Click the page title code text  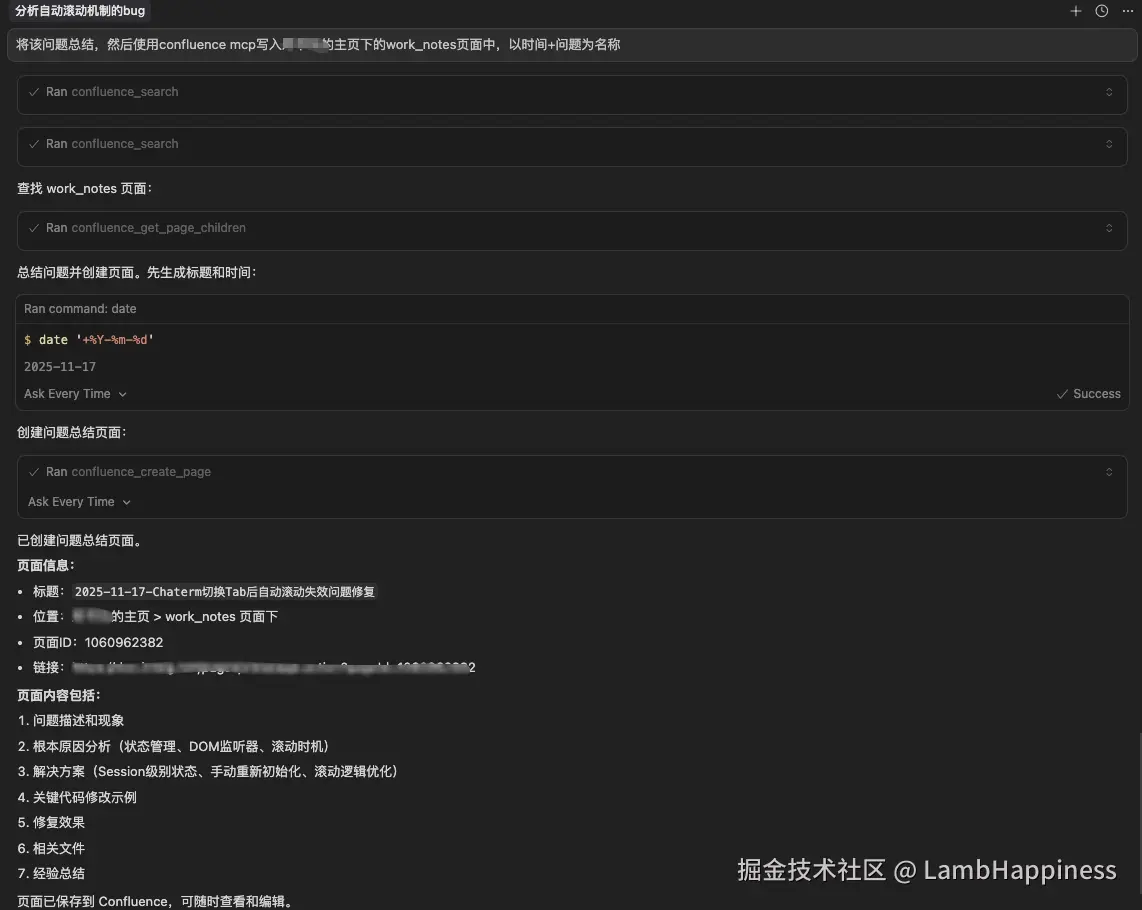pos(224,592)
